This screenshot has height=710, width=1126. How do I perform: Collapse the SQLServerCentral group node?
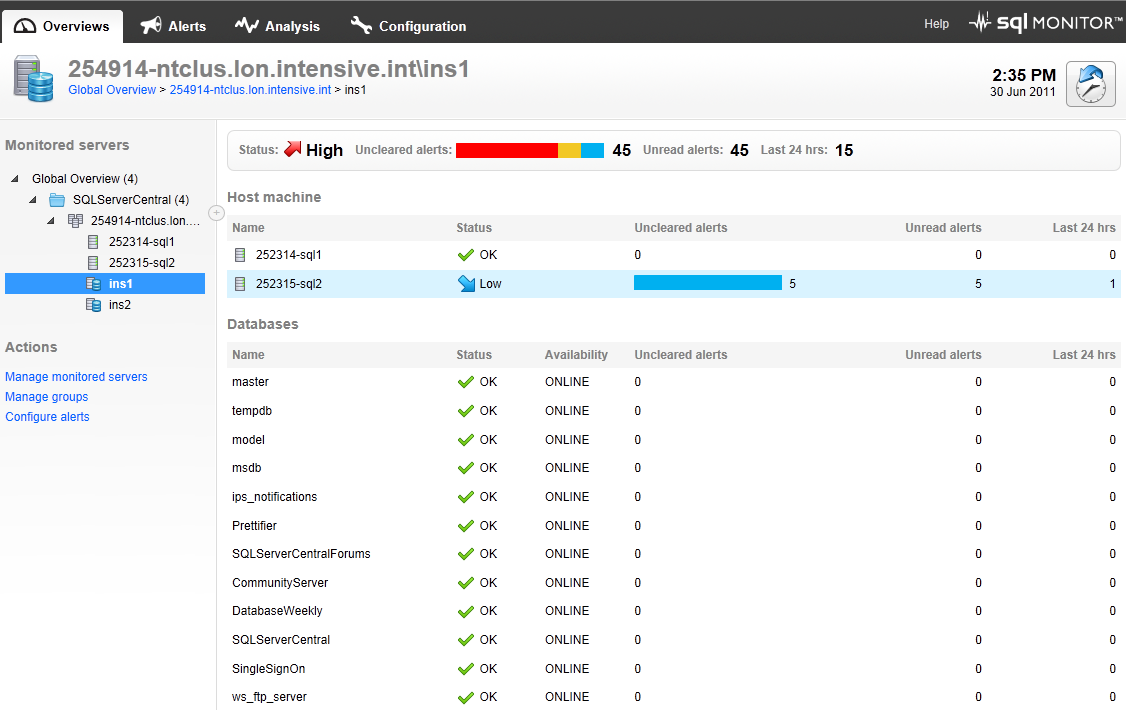33,200
